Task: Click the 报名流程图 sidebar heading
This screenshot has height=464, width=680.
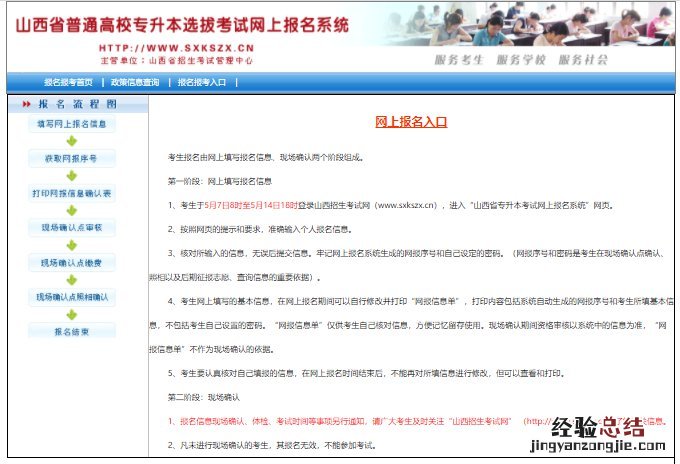Action: (78, 104)
